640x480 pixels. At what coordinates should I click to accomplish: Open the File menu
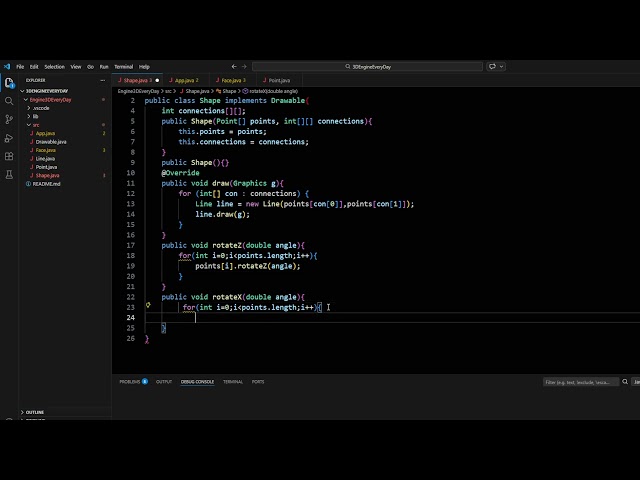[x=20, y=67]
